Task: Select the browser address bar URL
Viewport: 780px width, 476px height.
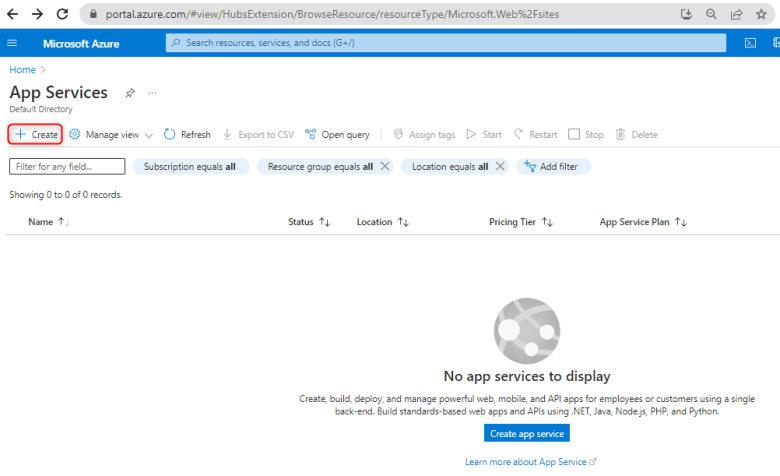Action: [332, 14]
